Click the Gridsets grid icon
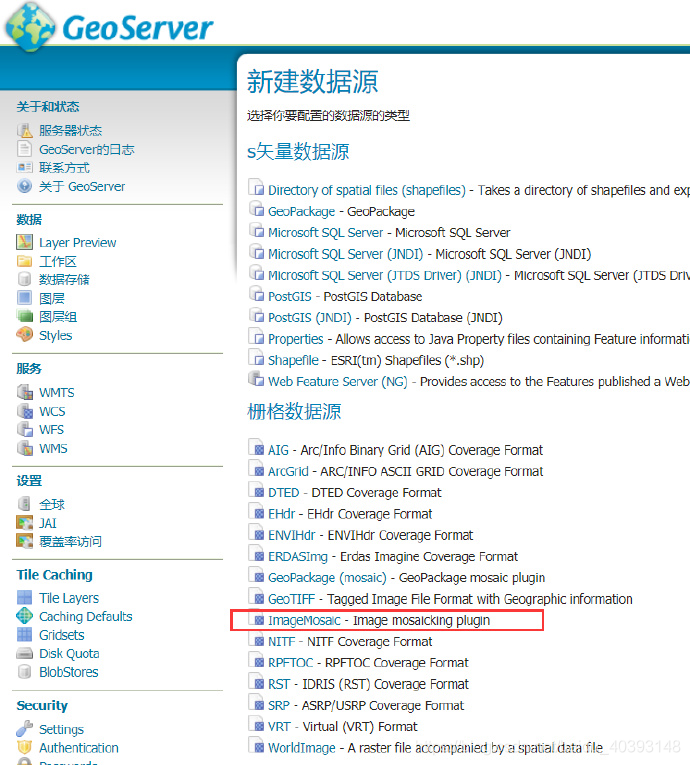 24,634
